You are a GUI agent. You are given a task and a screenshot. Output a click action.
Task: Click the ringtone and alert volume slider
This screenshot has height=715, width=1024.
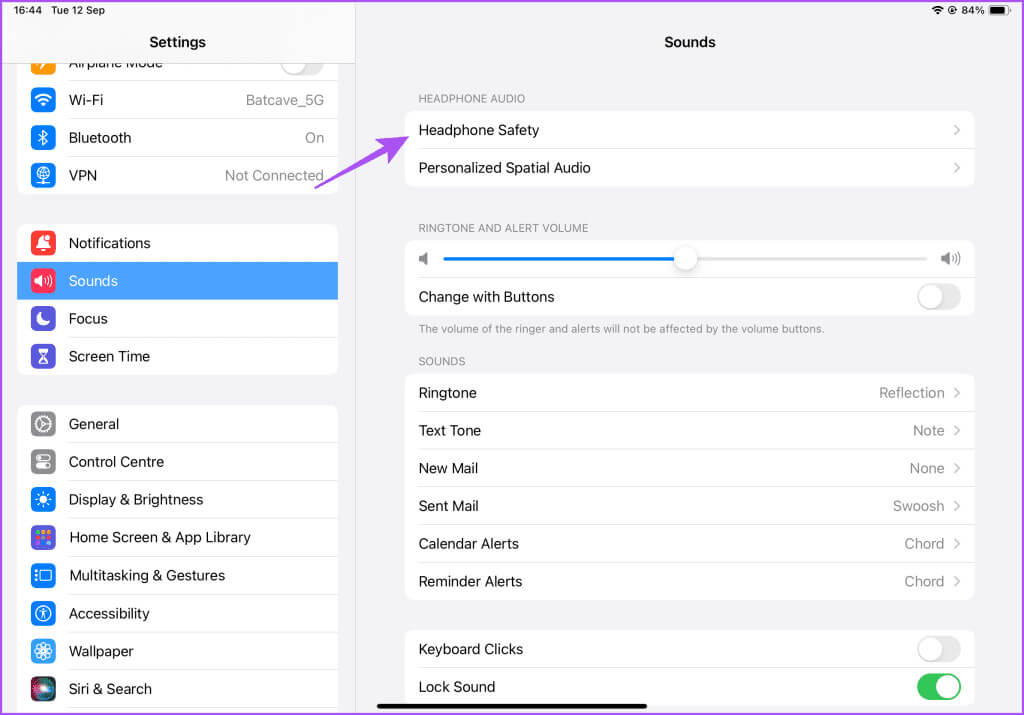685,259
